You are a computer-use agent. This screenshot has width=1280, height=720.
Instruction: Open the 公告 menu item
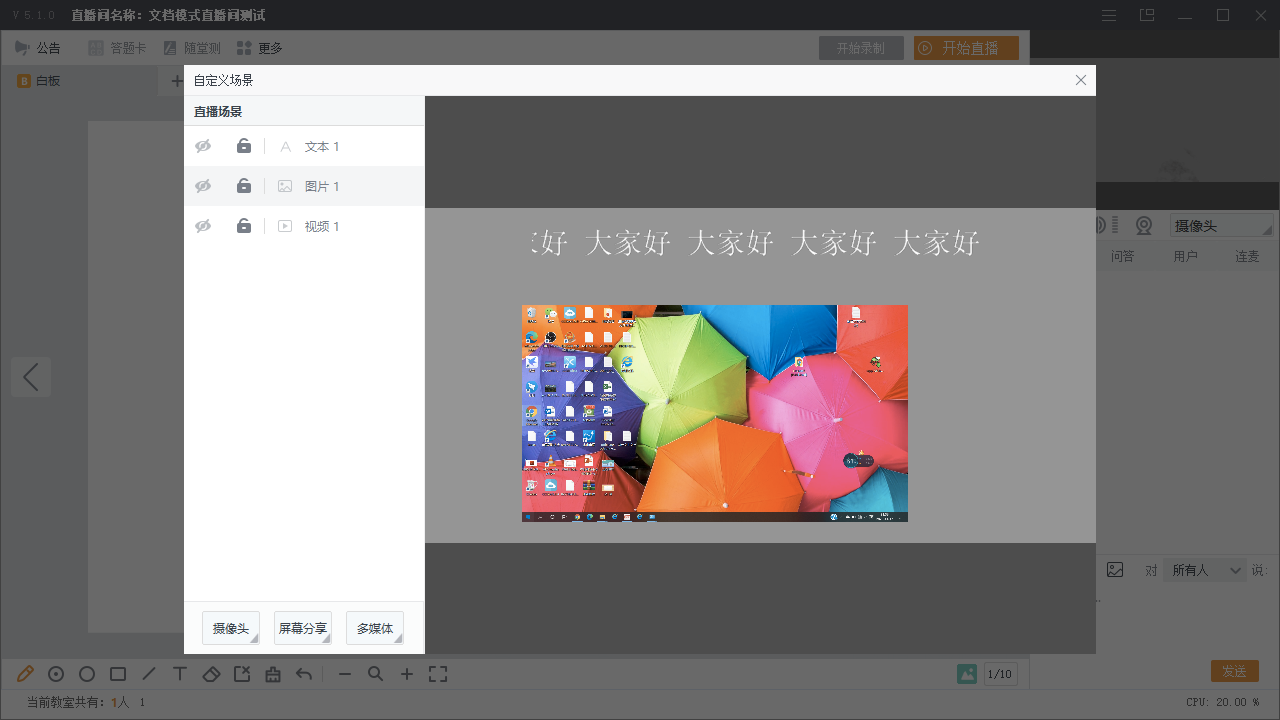38,48
